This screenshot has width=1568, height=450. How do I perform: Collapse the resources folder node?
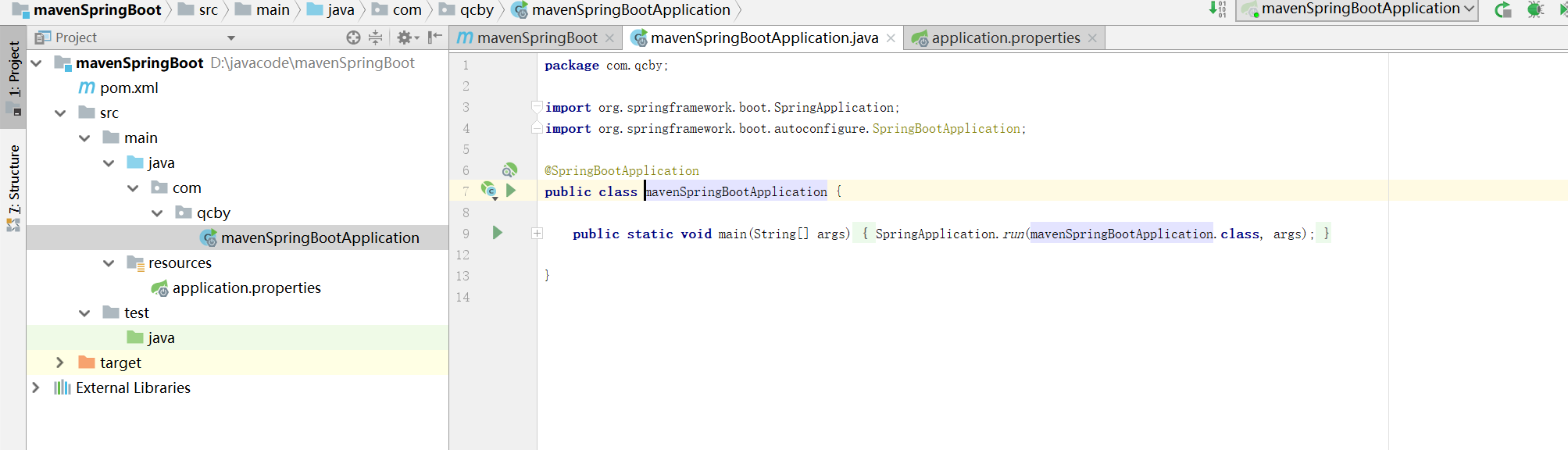[x=109, y=262]
